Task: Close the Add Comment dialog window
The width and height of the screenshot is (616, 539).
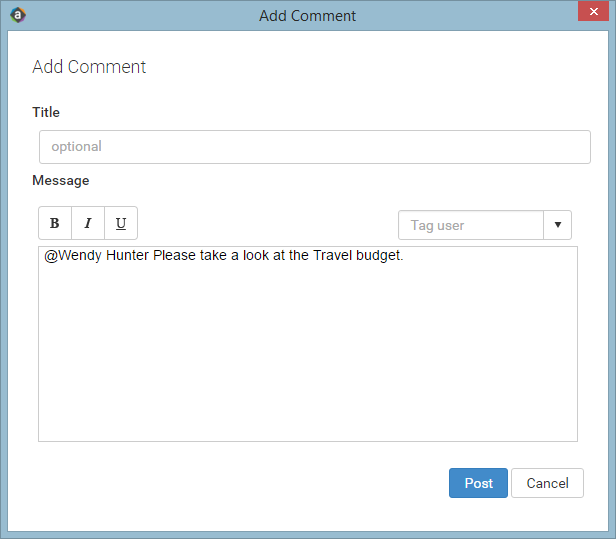Action: 594,11
